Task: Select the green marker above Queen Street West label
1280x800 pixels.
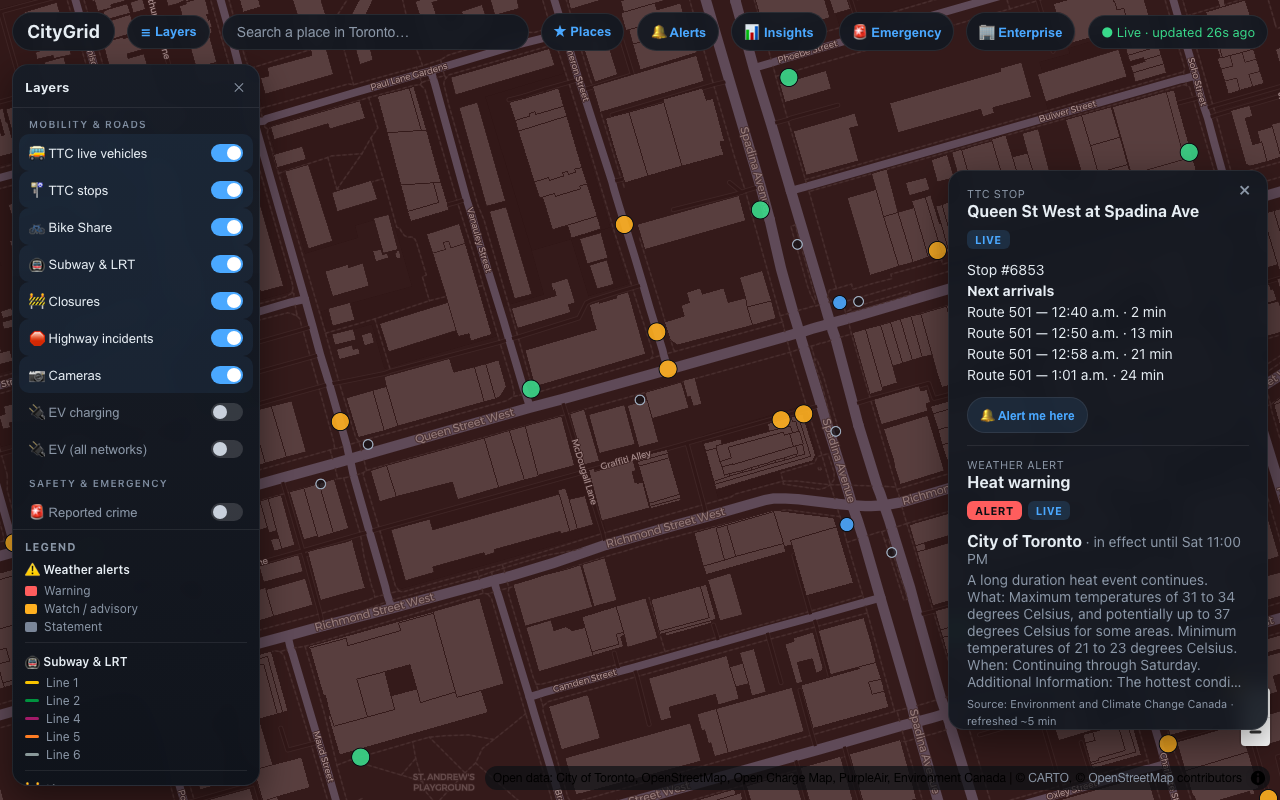Action: [x=531, y=389]
